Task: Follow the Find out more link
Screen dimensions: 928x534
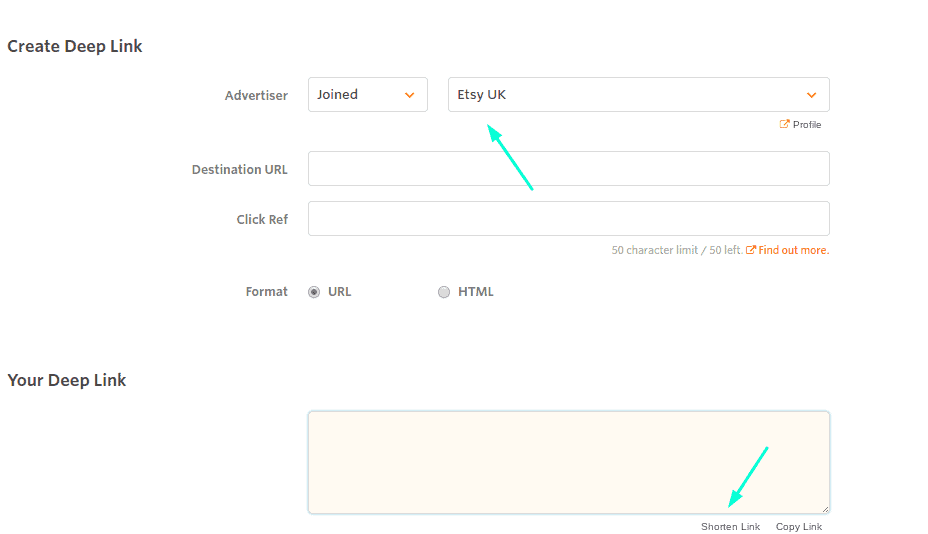Action: pos(794,250)
